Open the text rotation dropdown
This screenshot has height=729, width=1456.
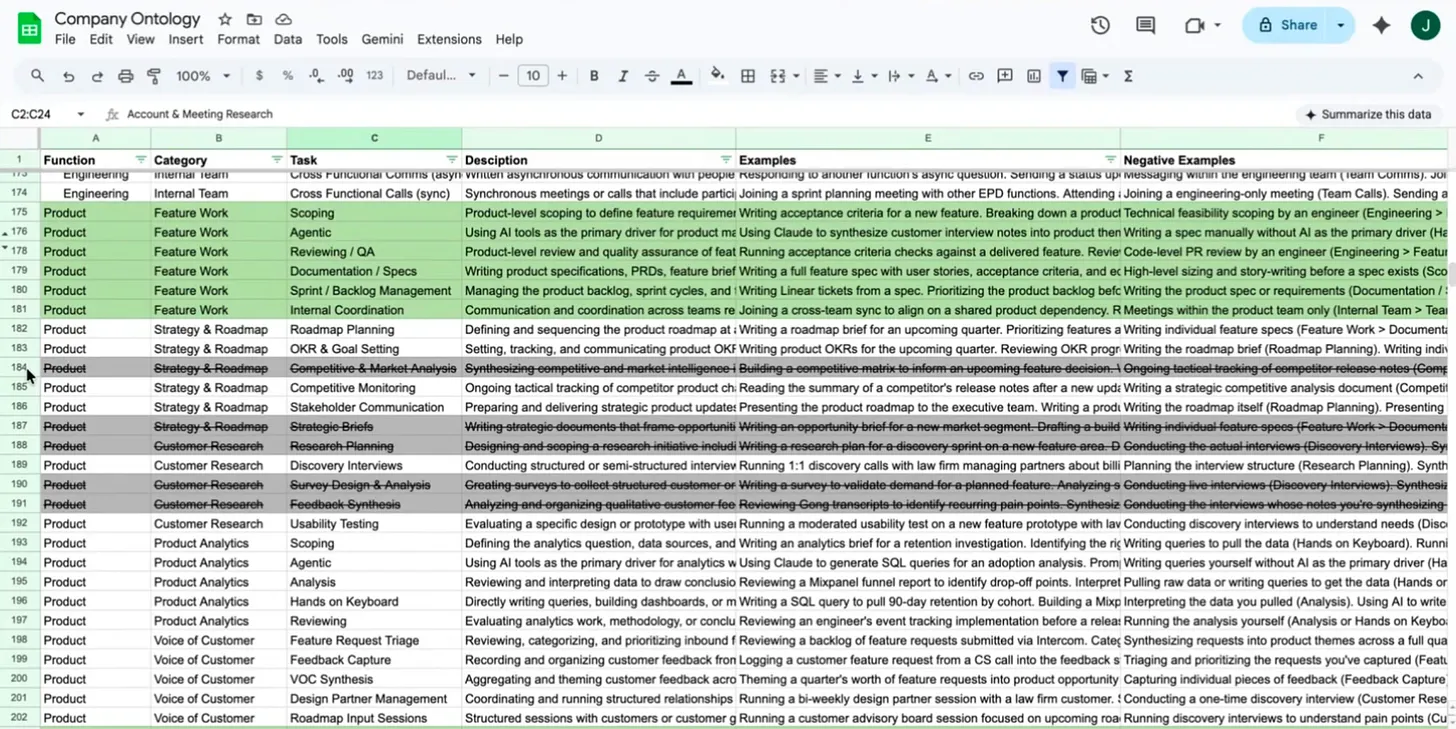937,76
